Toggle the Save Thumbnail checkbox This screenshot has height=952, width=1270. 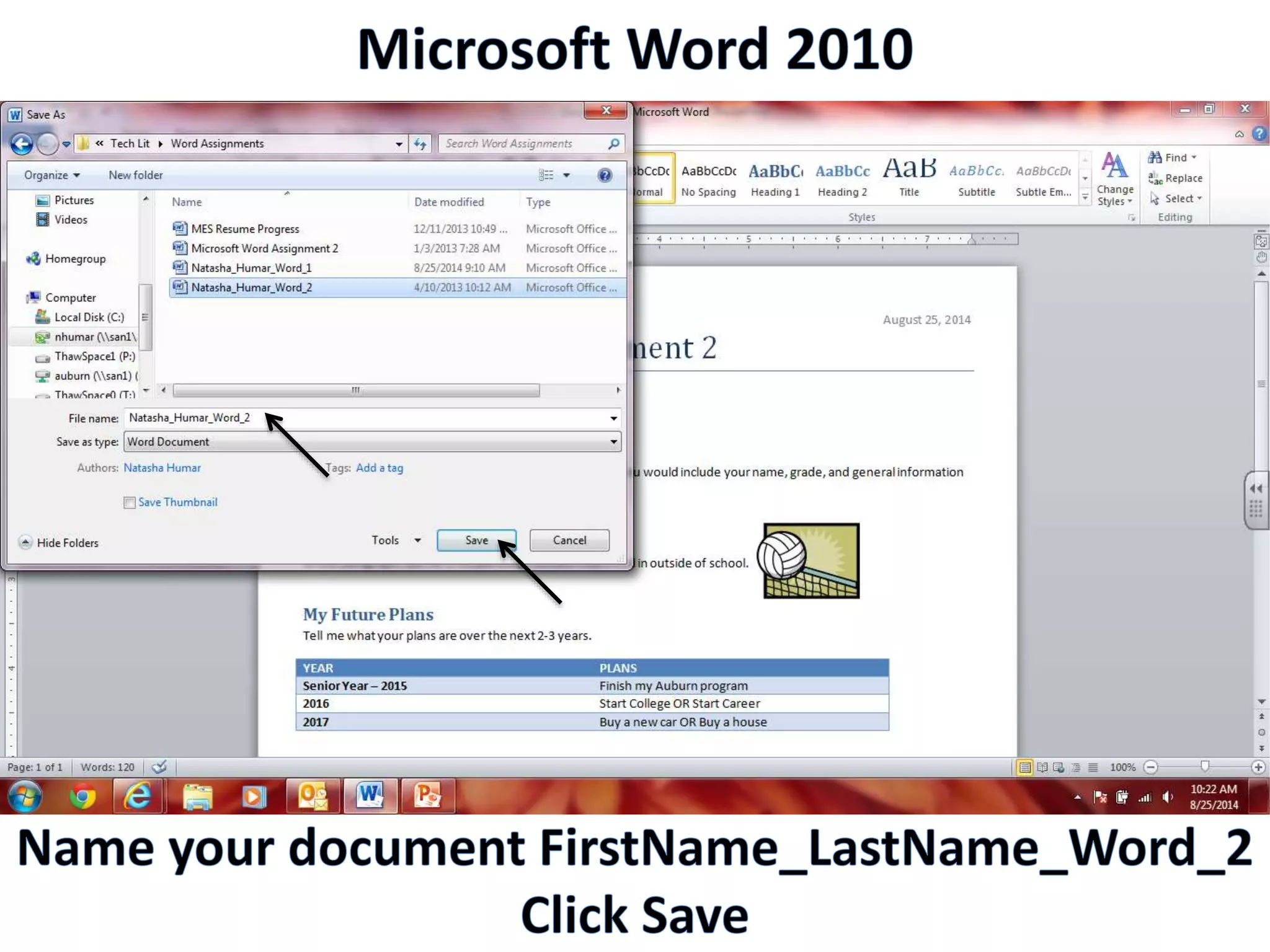[130, 503]
